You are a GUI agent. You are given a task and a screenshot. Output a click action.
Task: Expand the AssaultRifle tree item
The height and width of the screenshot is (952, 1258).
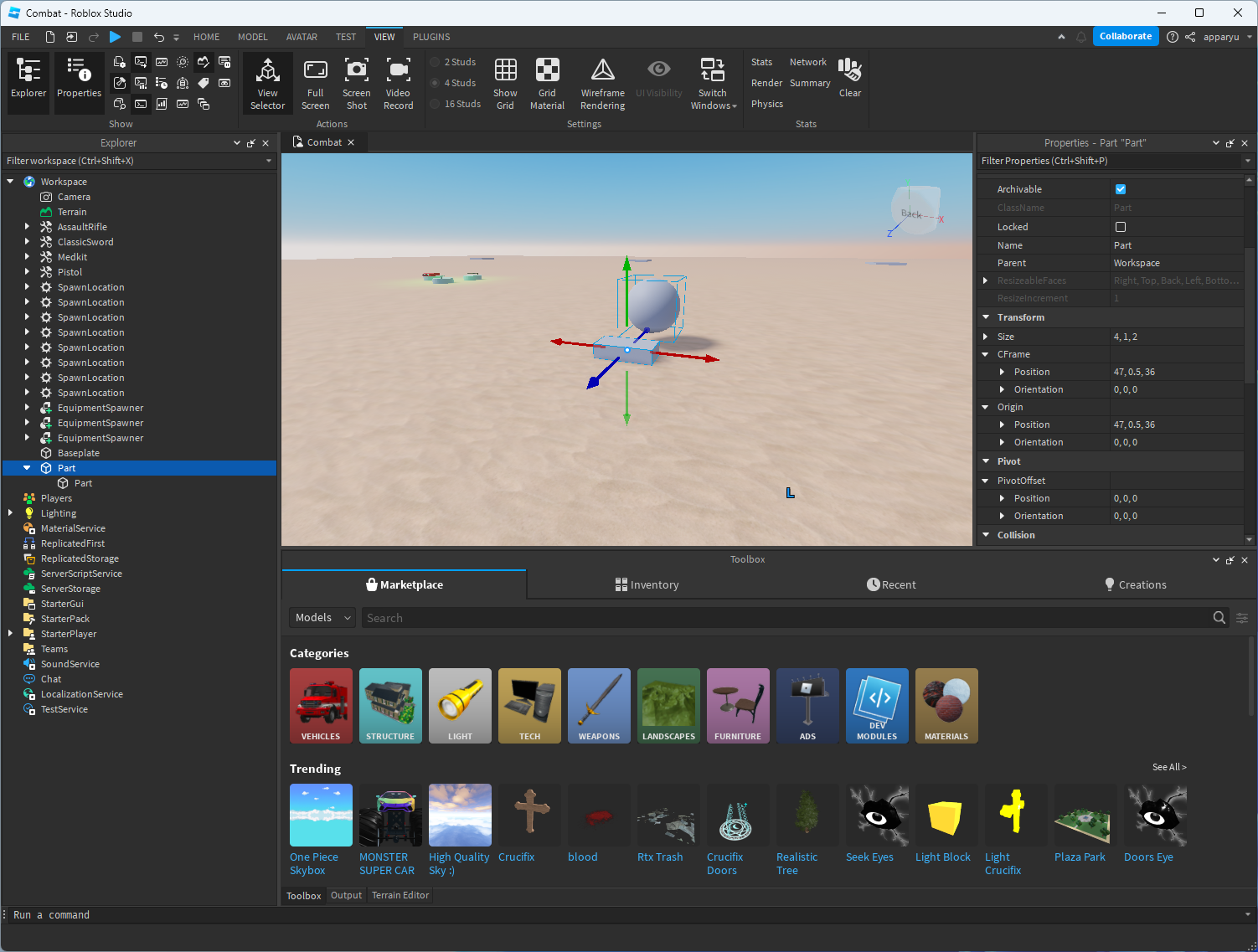click(x=27, y=227)
